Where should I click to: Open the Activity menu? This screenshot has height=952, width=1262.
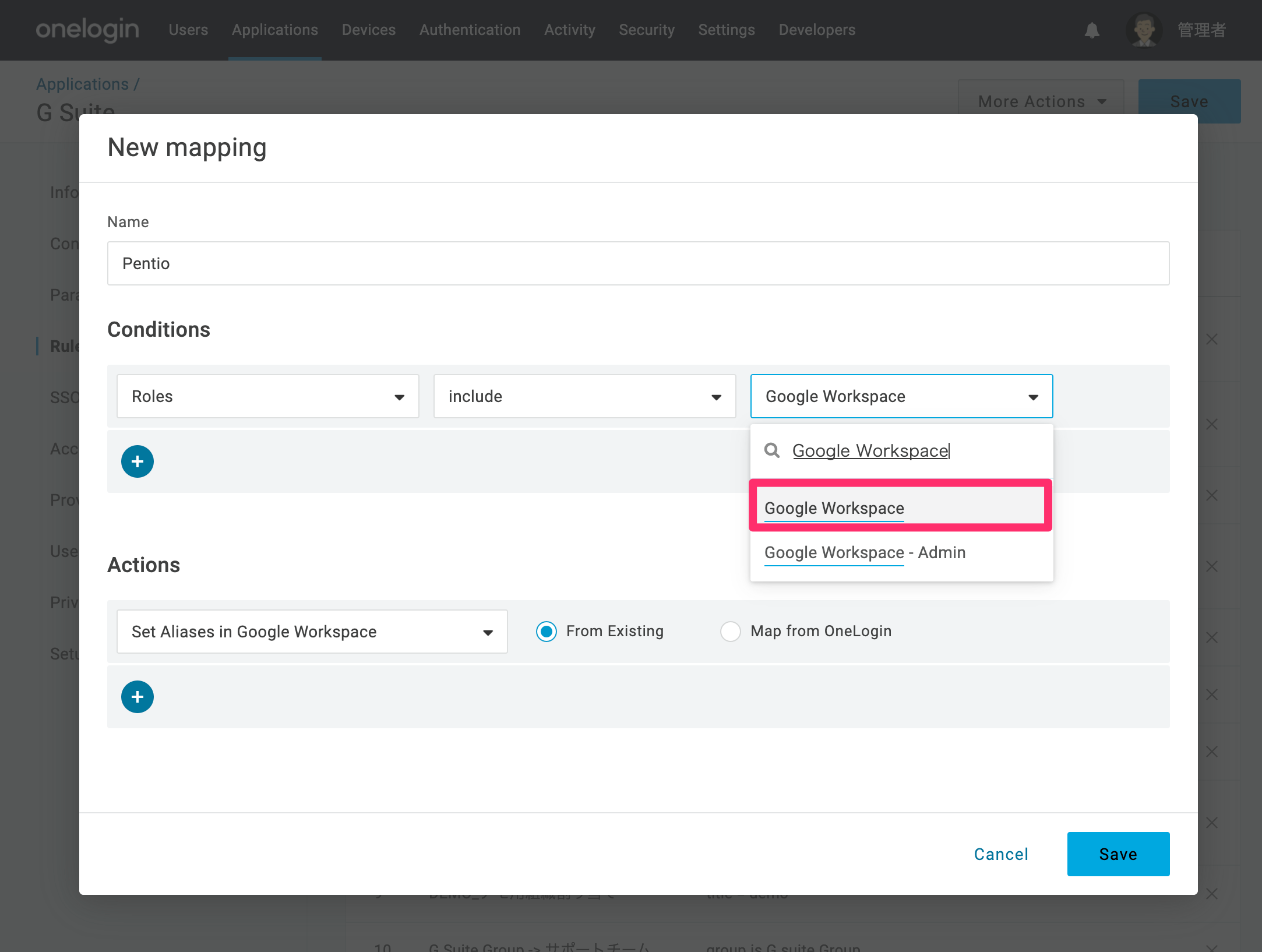(x=570, y=30)
